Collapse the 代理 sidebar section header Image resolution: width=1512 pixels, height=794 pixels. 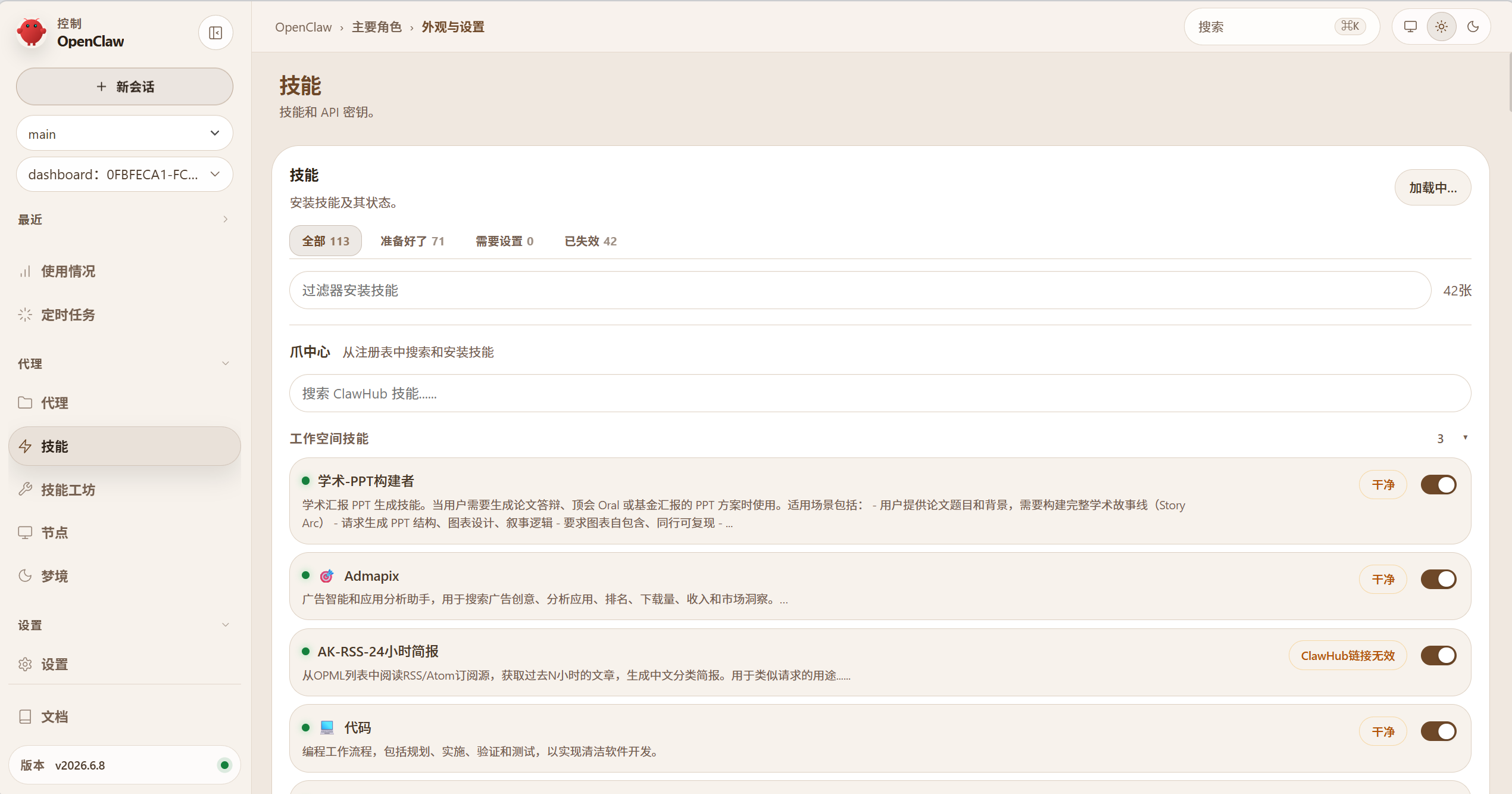click(124, 364)
